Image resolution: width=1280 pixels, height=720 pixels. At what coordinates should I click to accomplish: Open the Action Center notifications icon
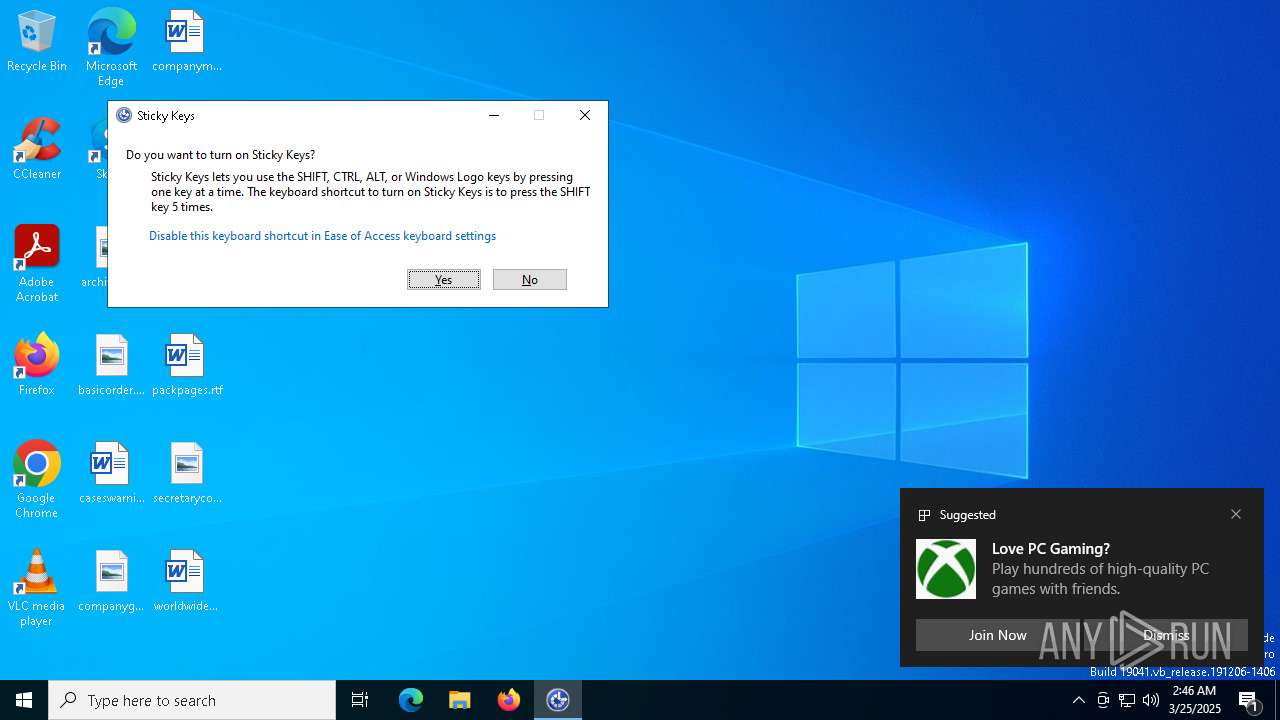coord(1250,700)
